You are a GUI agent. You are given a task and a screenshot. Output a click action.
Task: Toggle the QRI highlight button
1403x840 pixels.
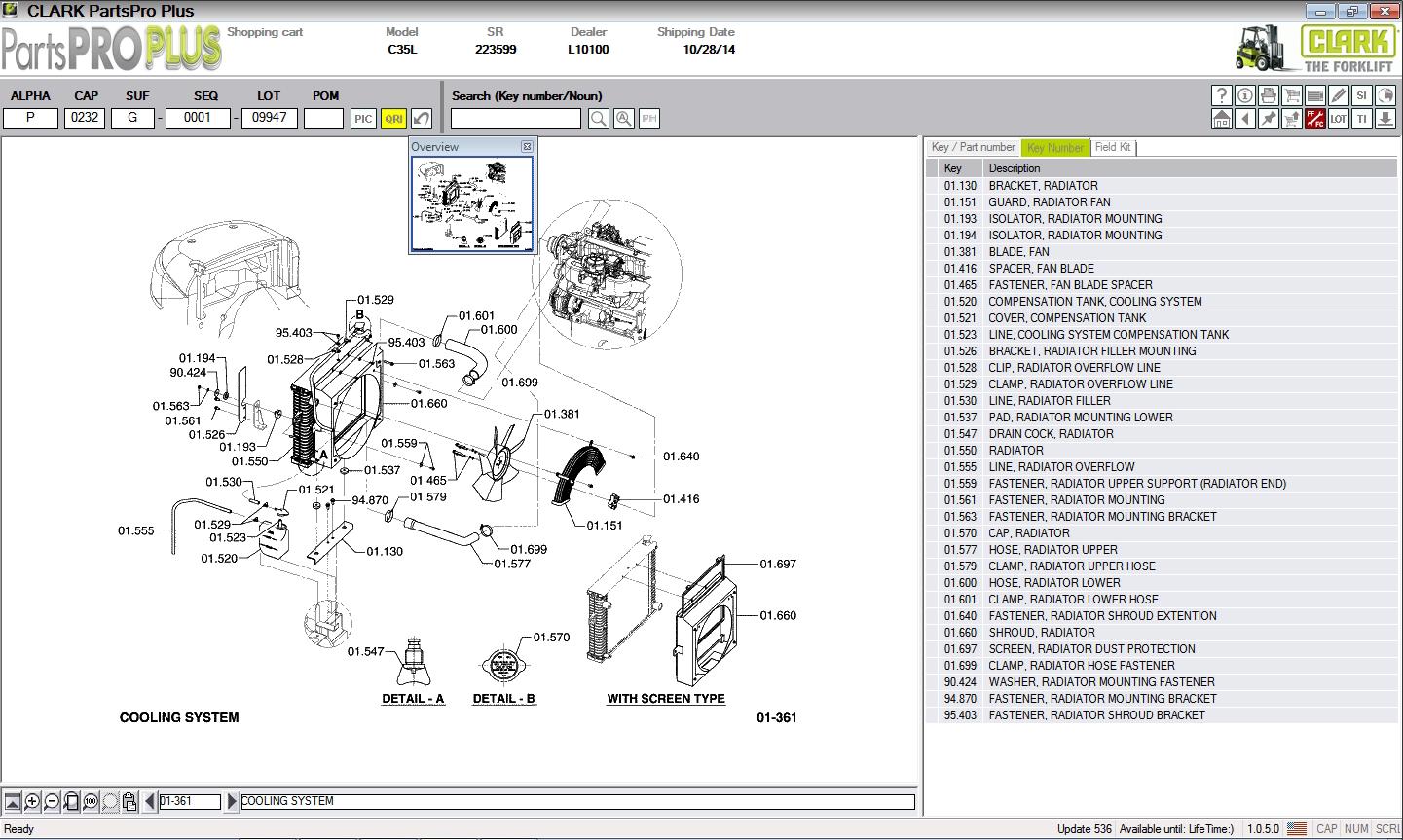pyautogui.click(x=393, y=118)
